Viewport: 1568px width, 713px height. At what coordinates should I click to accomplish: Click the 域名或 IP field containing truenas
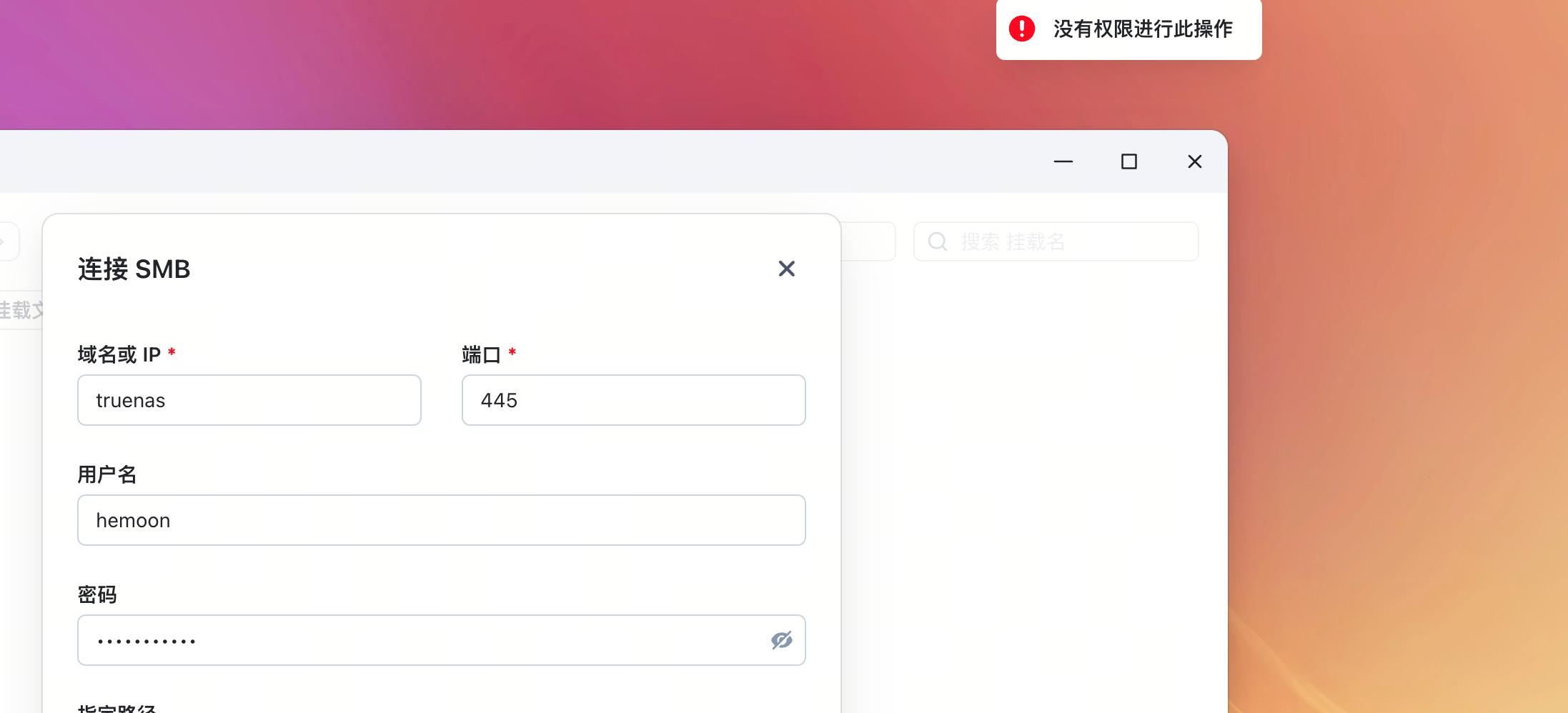click(249, 400)
